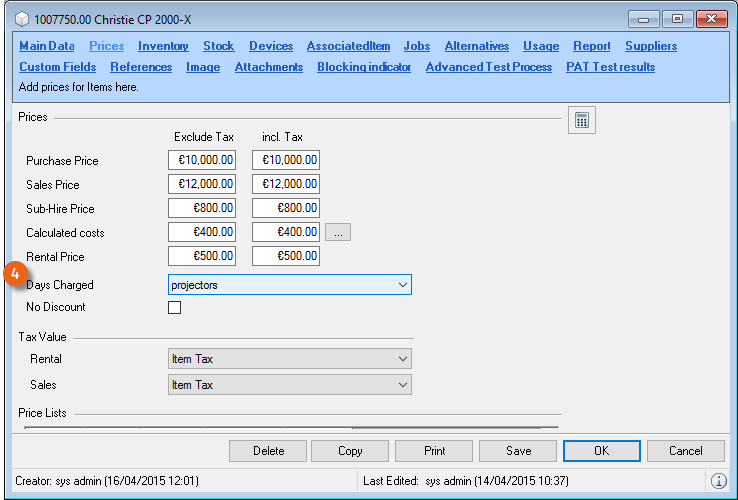Viewport: 738px width, 500px height.
Task: Select the Rental Price incl. Tax field
Action: click(x=286, y=256)
